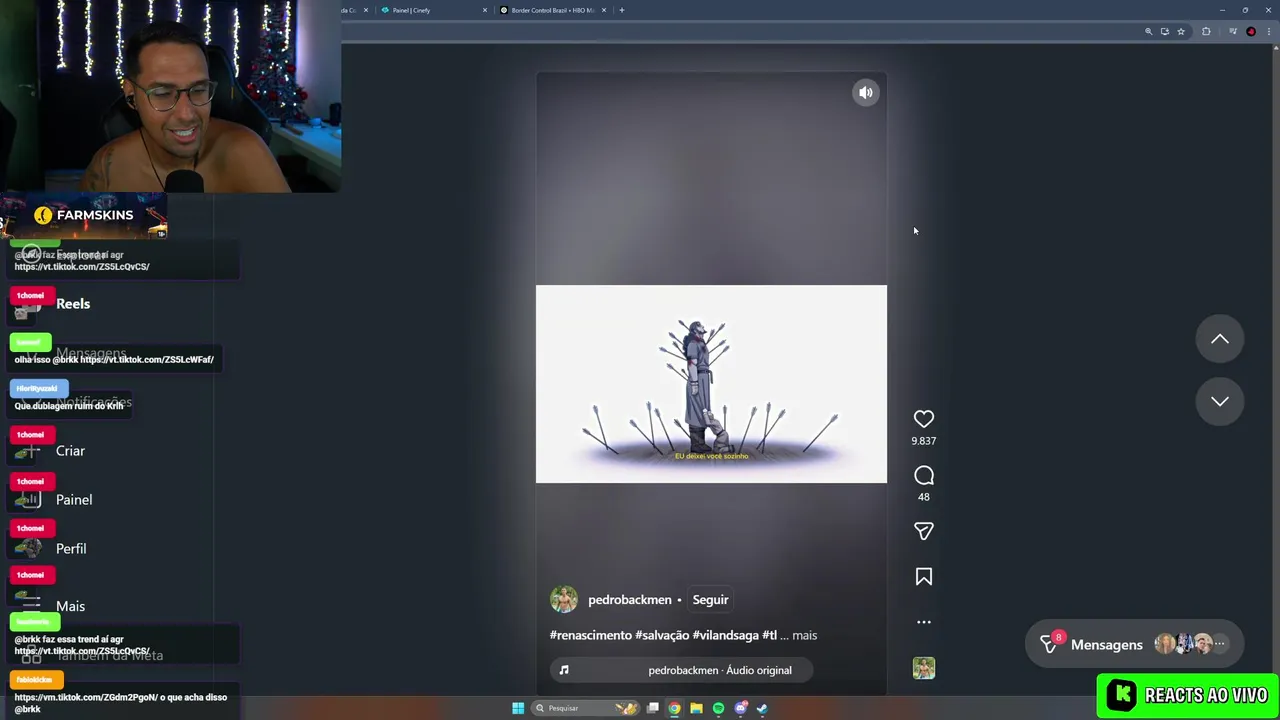Open the comments bubble showing 48
This screenshot has height=720, width=1280.
point(924,476)
